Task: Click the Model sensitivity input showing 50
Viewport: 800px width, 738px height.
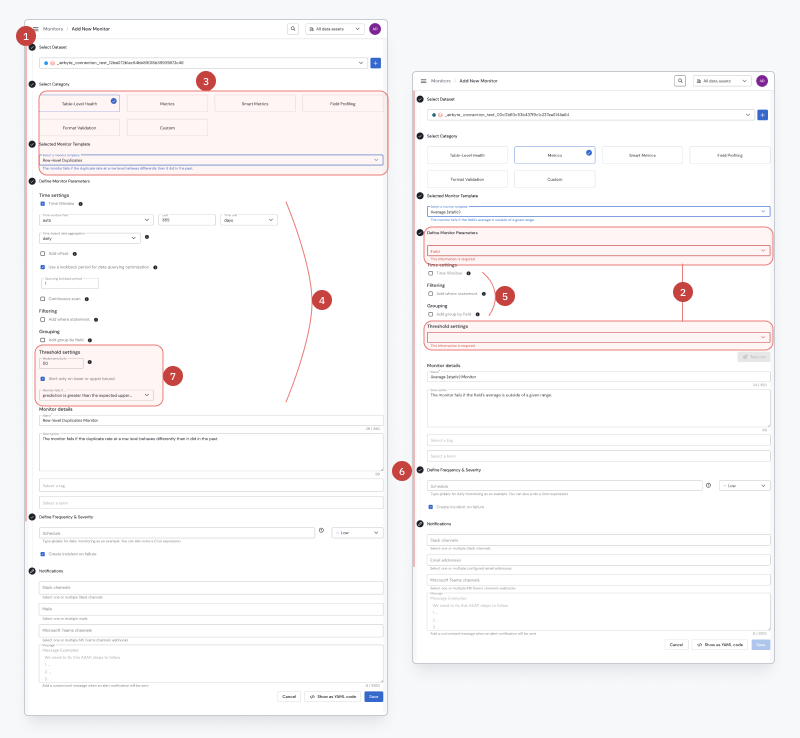Action: [61, 363]
